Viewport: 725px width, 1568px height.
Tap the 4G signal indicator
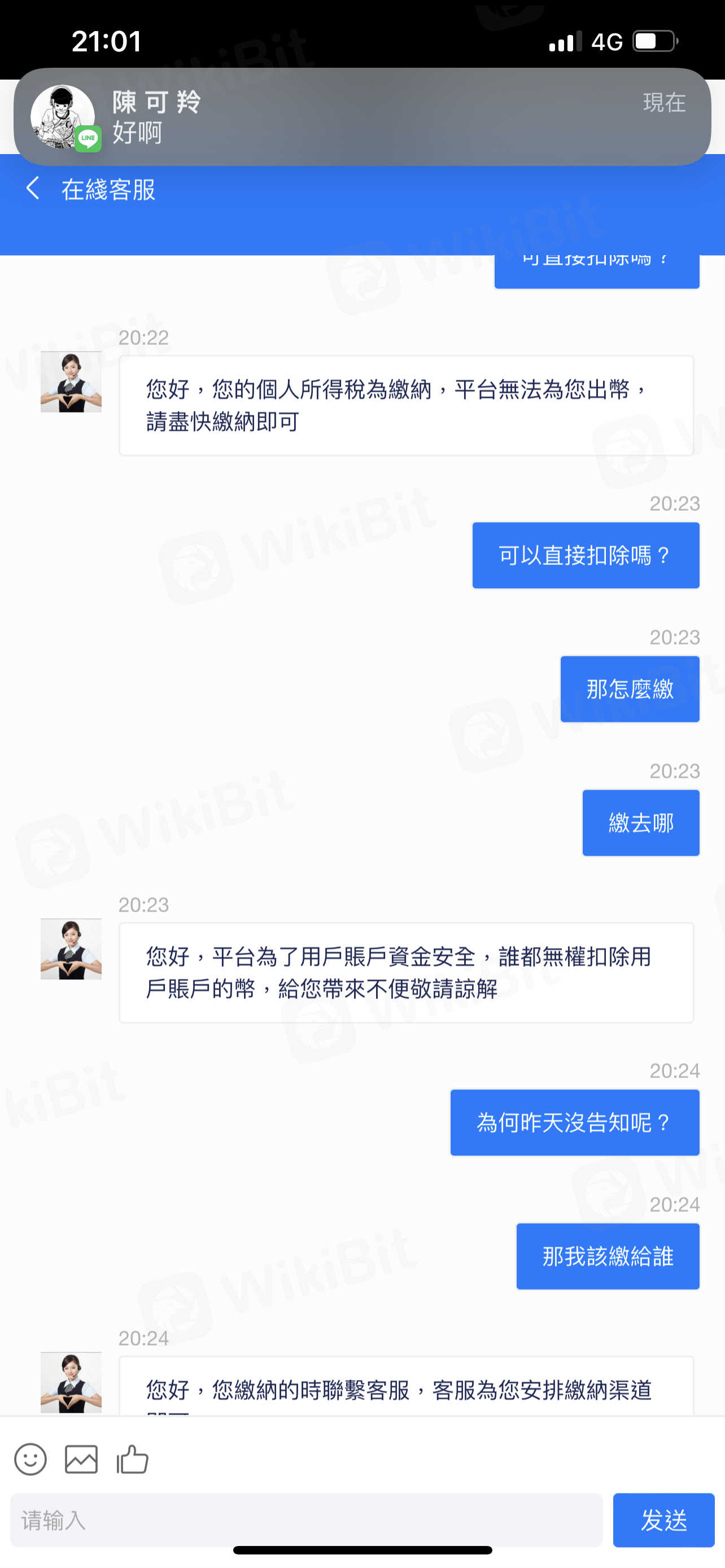point(607,42)
